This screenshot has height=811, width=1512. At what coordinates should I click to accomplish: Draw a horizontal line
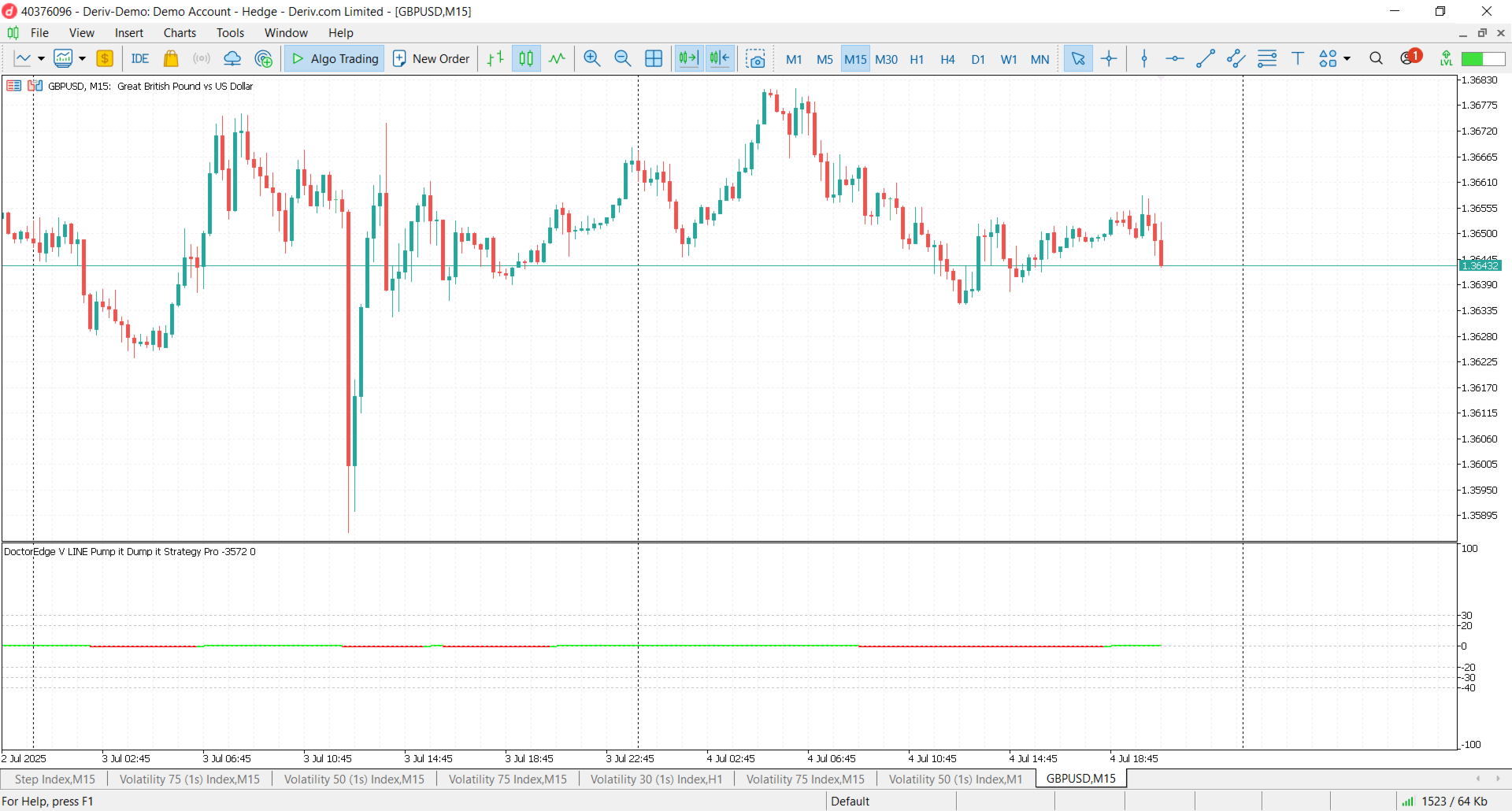click(1175, 58)
